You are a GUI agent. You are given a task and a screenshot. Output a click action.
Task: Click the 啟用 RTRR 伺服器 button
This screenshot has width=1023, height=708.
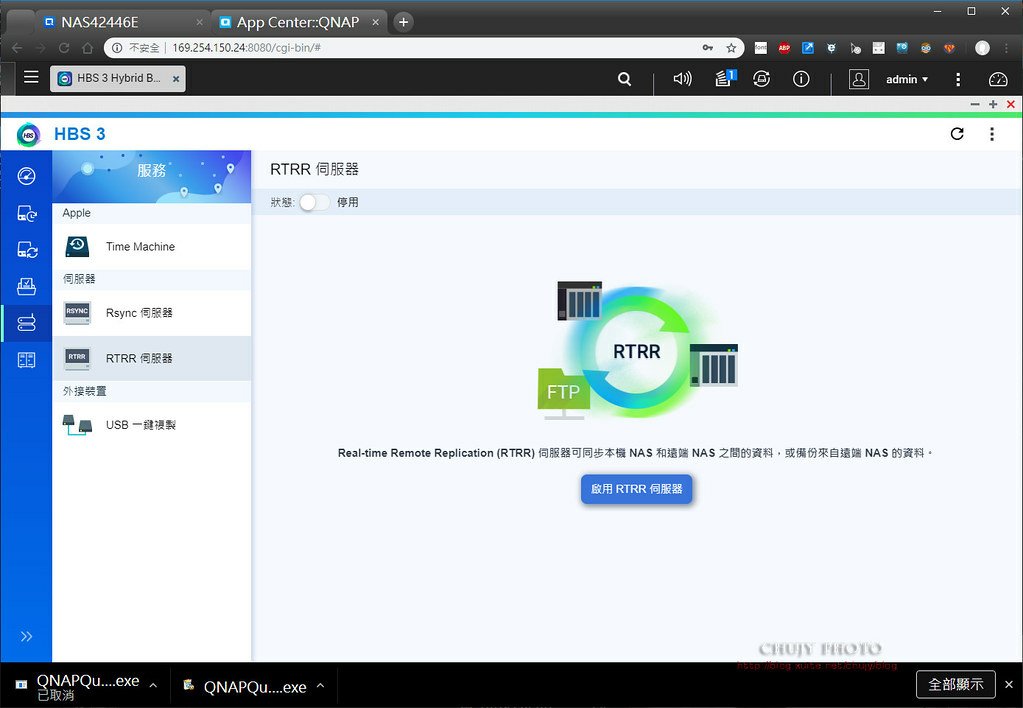[636, 489]
